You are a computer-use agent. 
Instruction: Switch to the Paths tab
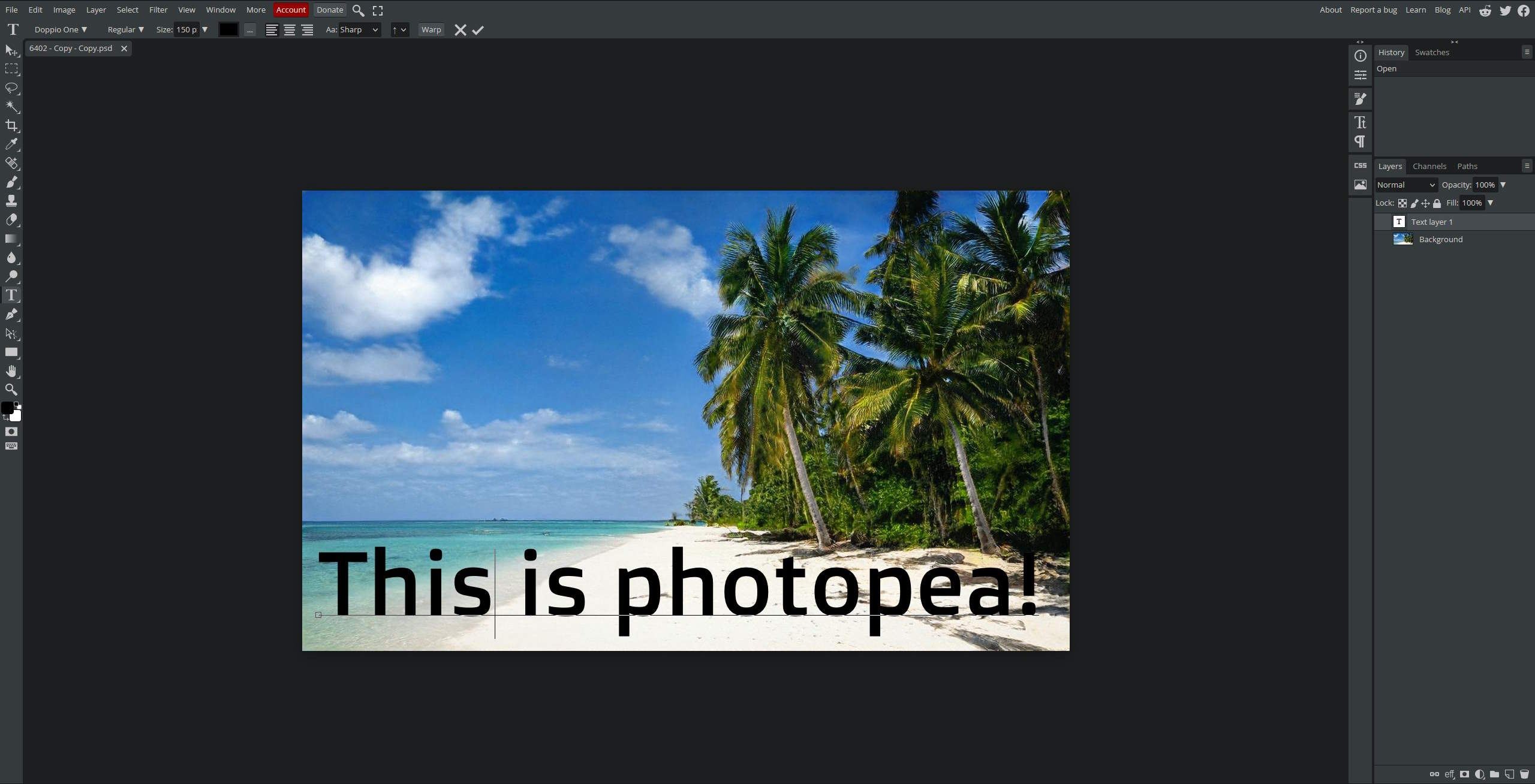point(1467,166)
